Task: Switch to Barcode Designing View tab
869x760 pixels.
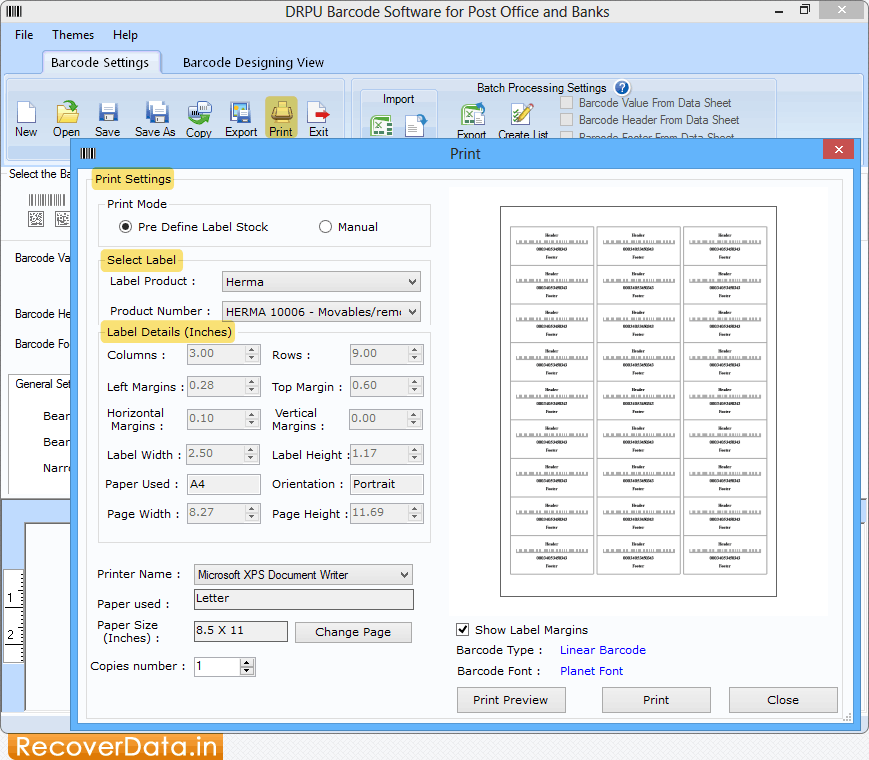Action: 253,62
